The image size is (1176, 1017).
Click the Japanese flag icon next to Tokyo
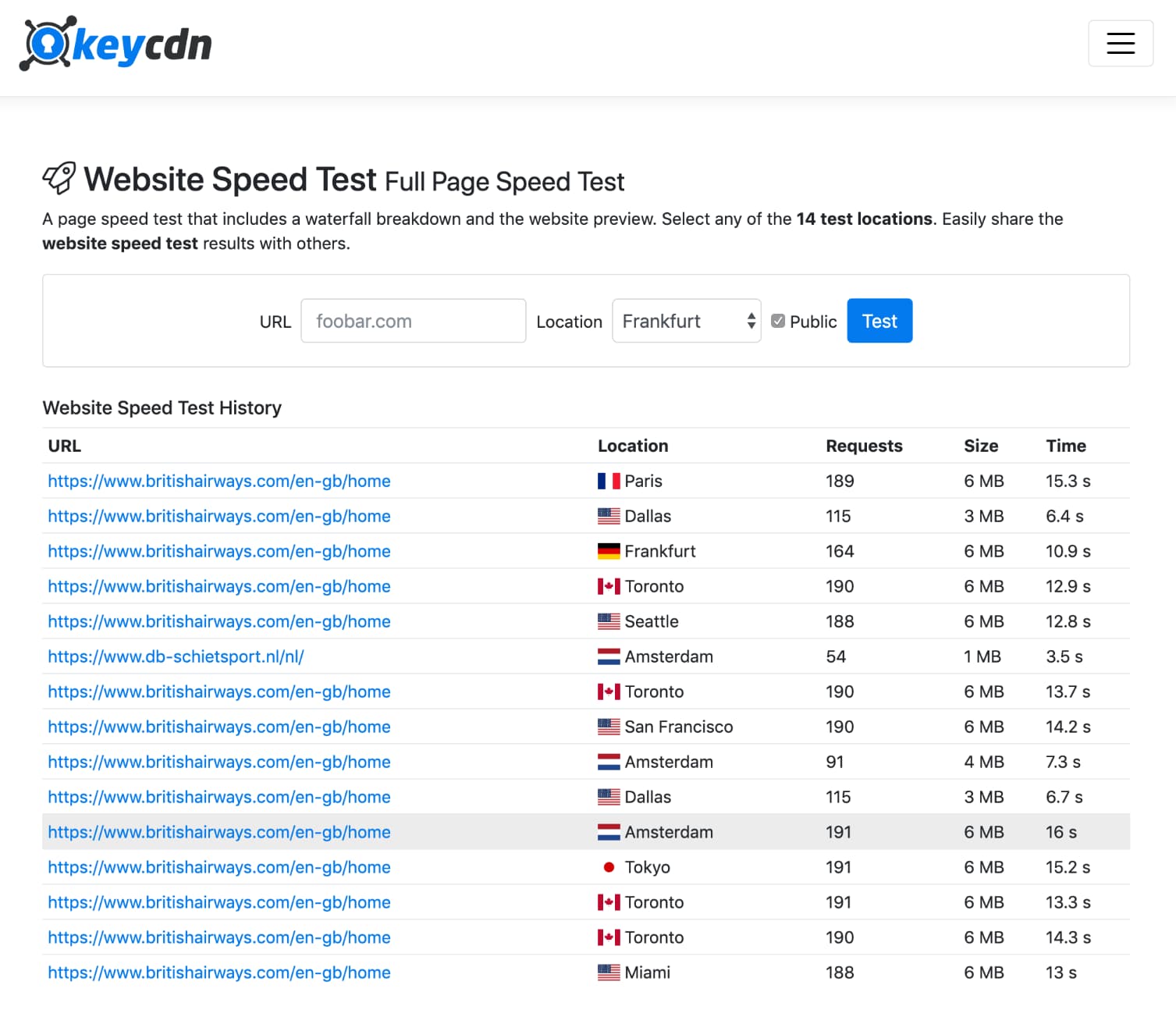click(608, 867)
